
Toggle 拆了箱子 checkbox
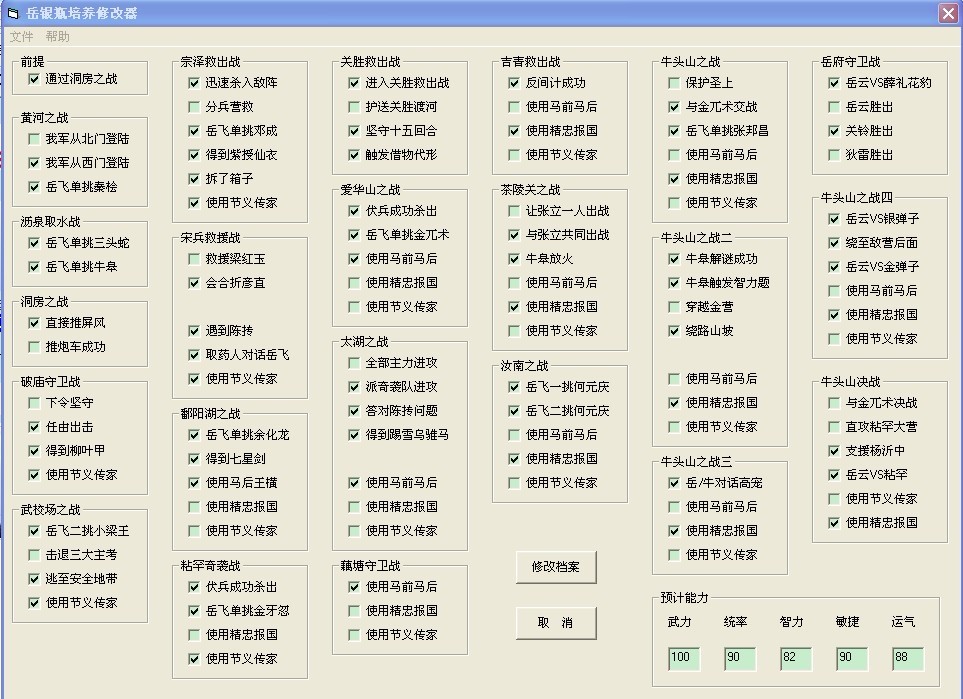pos(194,179)
